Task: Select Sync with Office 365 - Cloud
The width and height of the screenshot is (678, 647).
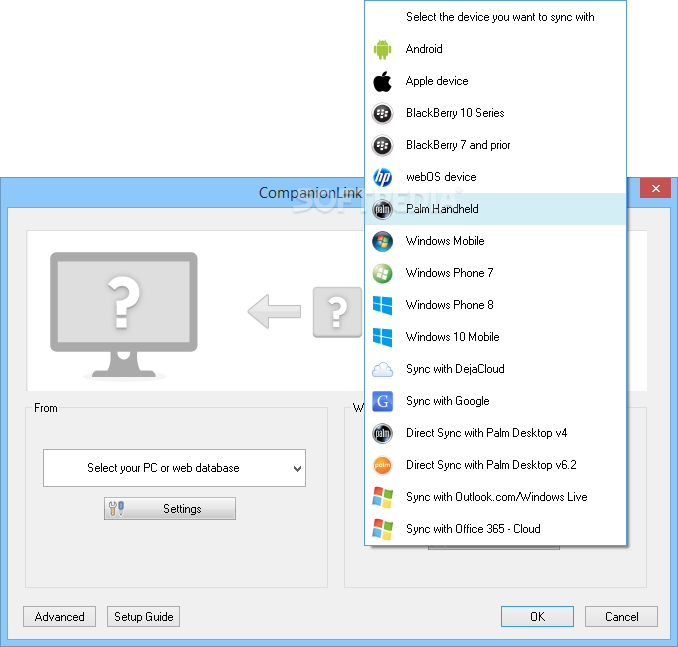Action: point(496,529)
